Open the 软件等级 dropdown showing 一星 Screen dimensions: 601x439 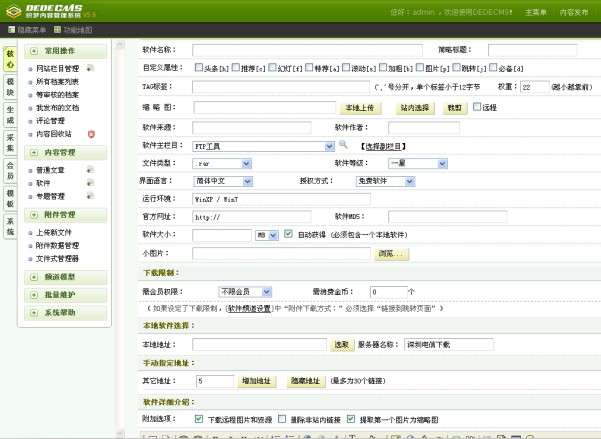pyautogui.click(x=418, y=164)
